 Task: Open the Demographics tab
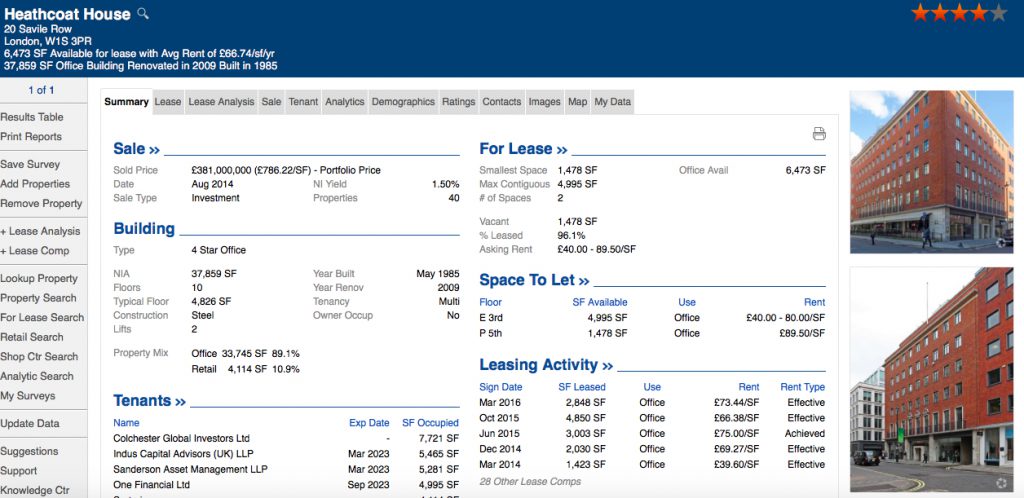click(403, 102)
